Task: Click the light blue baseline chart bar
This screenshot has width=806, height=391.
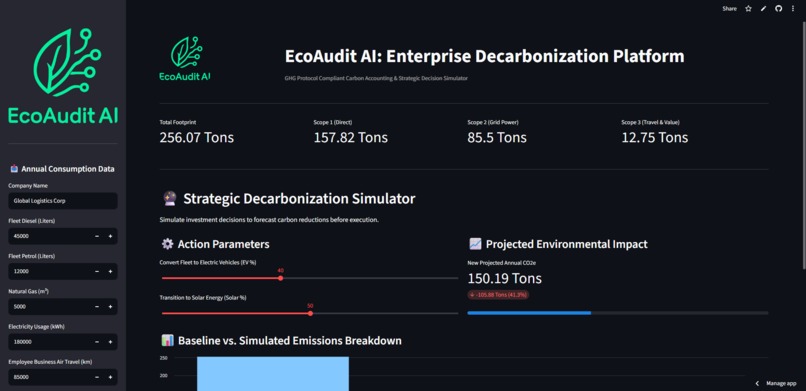Action: (x=273, y=374)
